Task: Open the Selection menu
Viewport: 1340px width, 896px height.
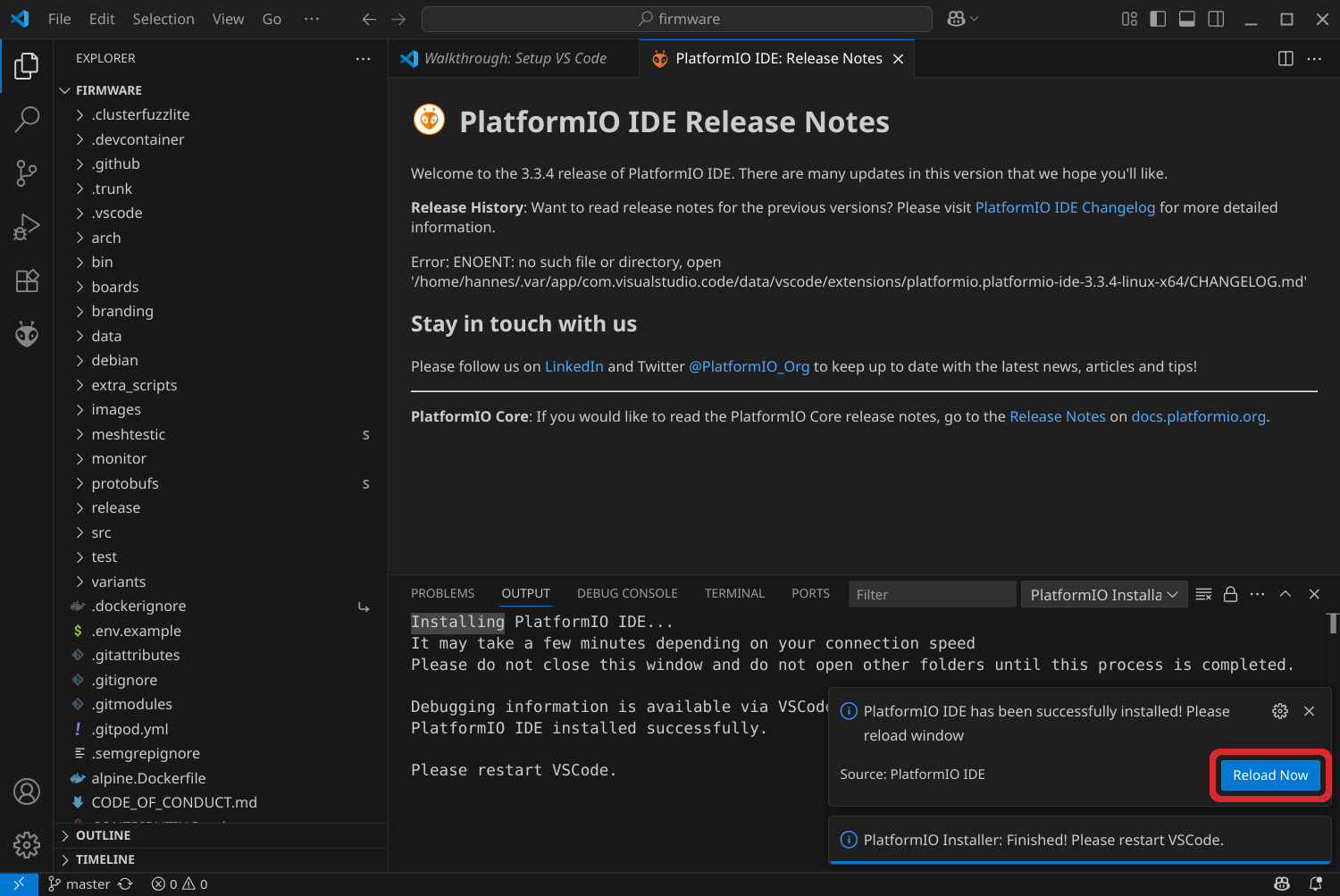Action: click(x=163, y=19)
